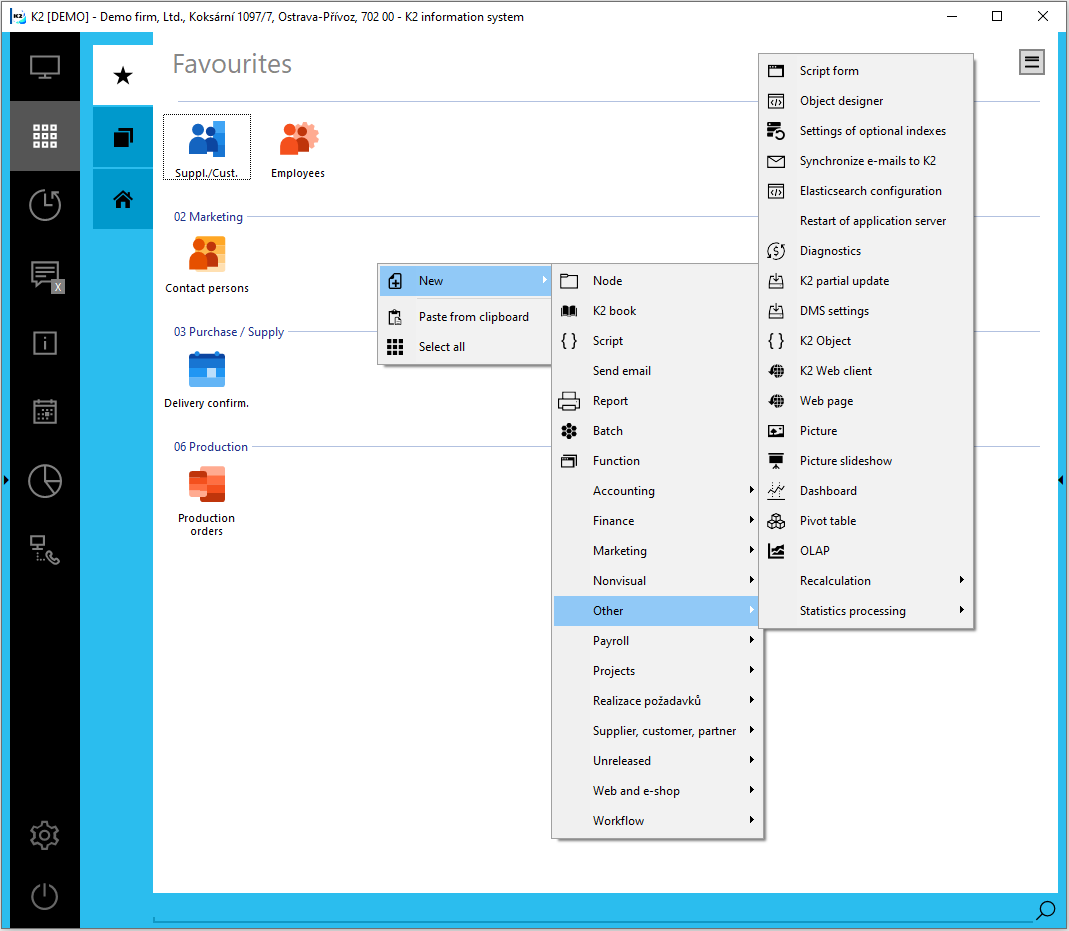Choose Restart of application server
Screen dimensions: 1069x931
pyautogui.click(x=866, y=221)
